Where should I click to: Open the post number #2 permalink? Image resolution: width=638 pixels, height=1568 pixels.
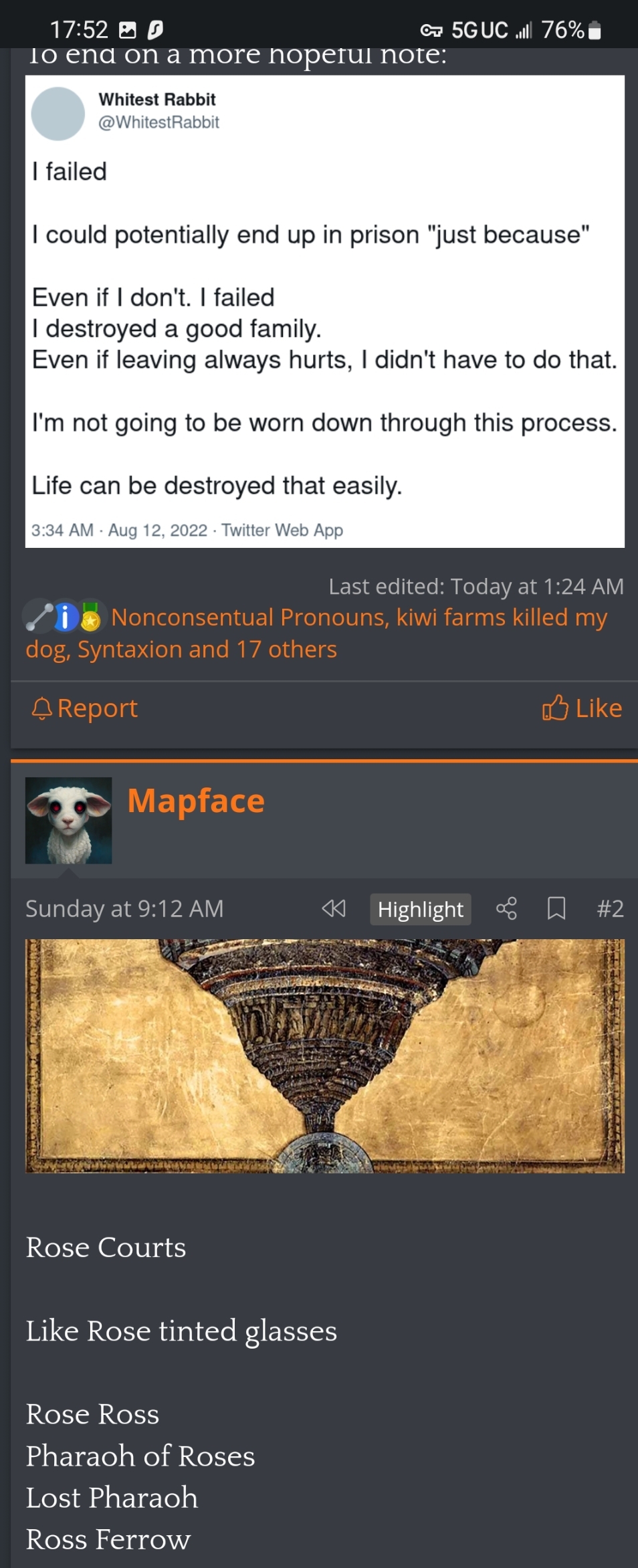pyautogui.click(x=610, y=908)
